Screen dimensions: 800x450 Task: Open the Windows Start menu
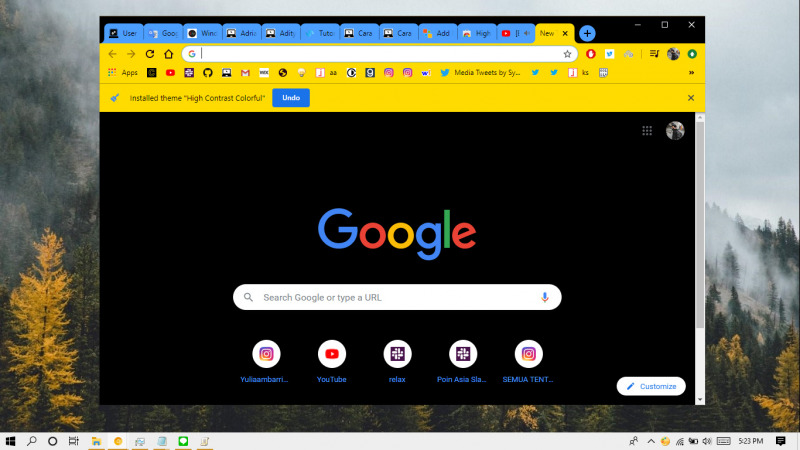click(x=10, y=441)
